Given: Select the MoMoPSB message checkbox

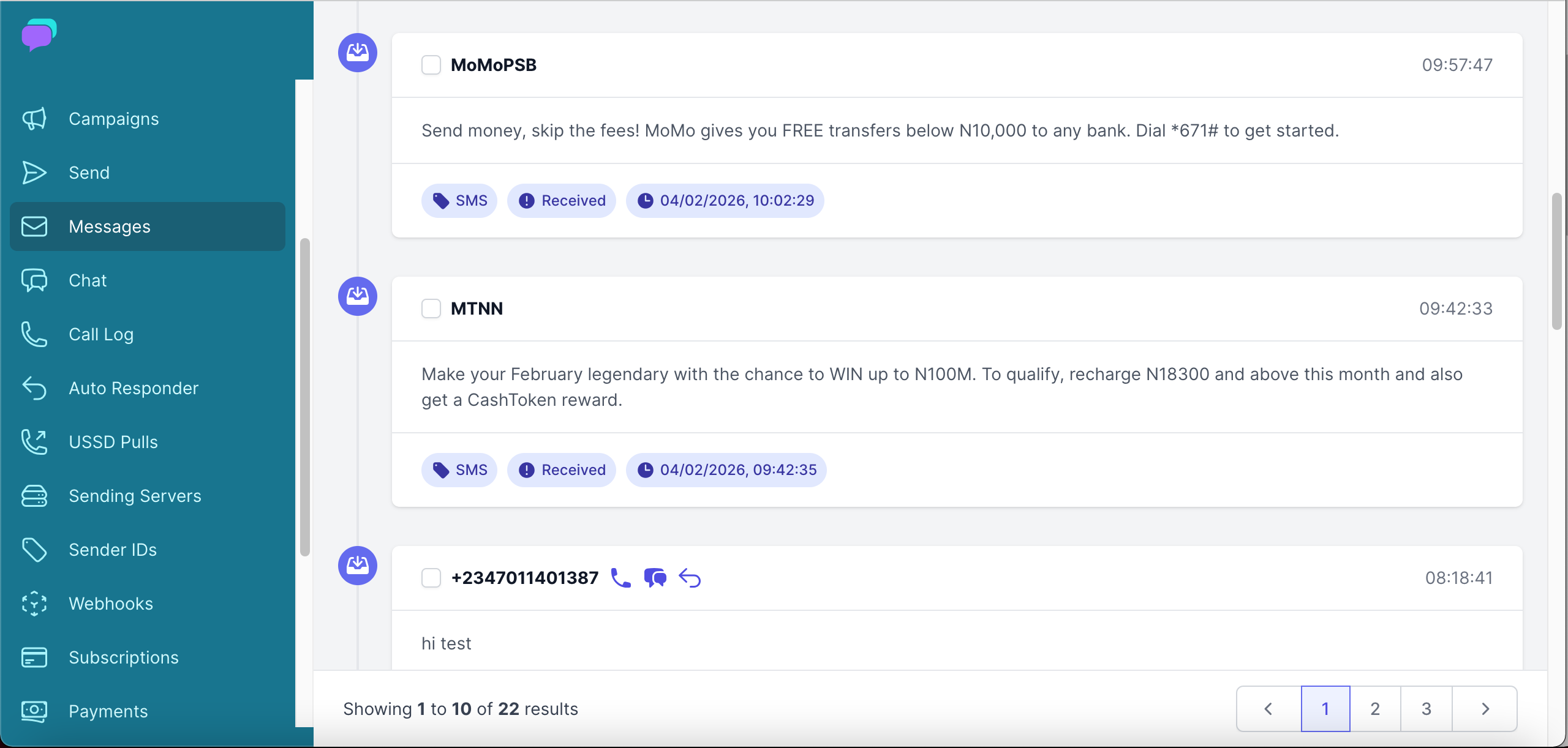Looking at the screenshot, I should (x=431, y=64).
